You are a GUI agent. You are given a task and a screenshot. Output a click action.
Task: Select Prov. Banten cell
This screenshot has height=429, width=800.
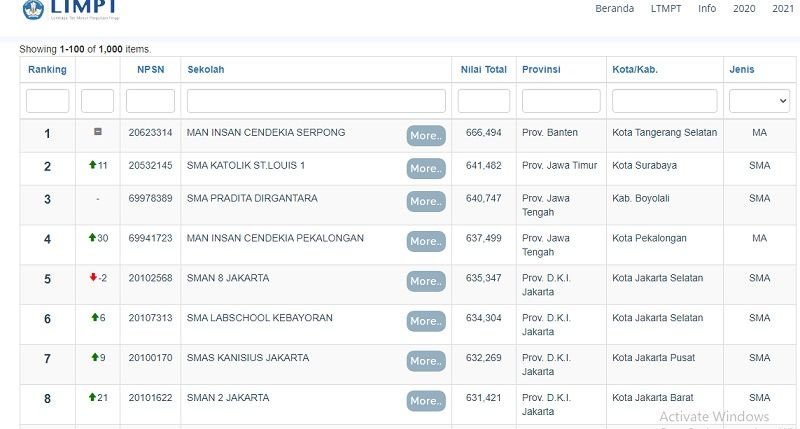pyautogui.click(x=550, y=133)
